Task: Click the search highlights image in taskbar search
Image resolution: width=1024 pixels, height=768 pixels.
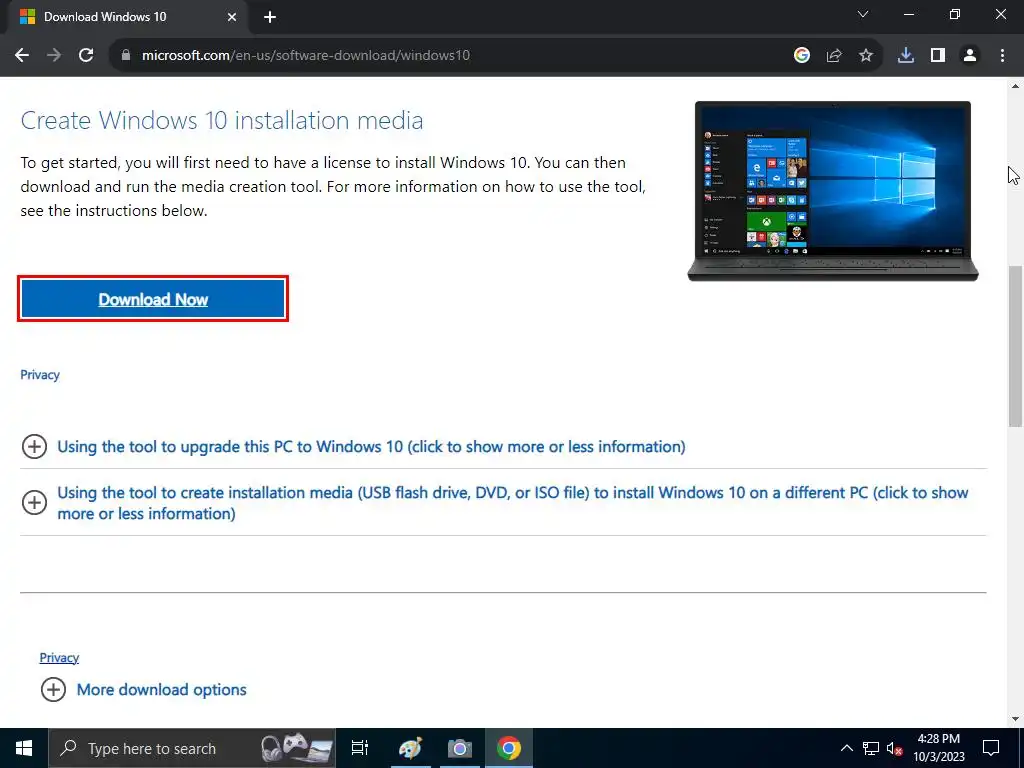Action: click(296, 748)
